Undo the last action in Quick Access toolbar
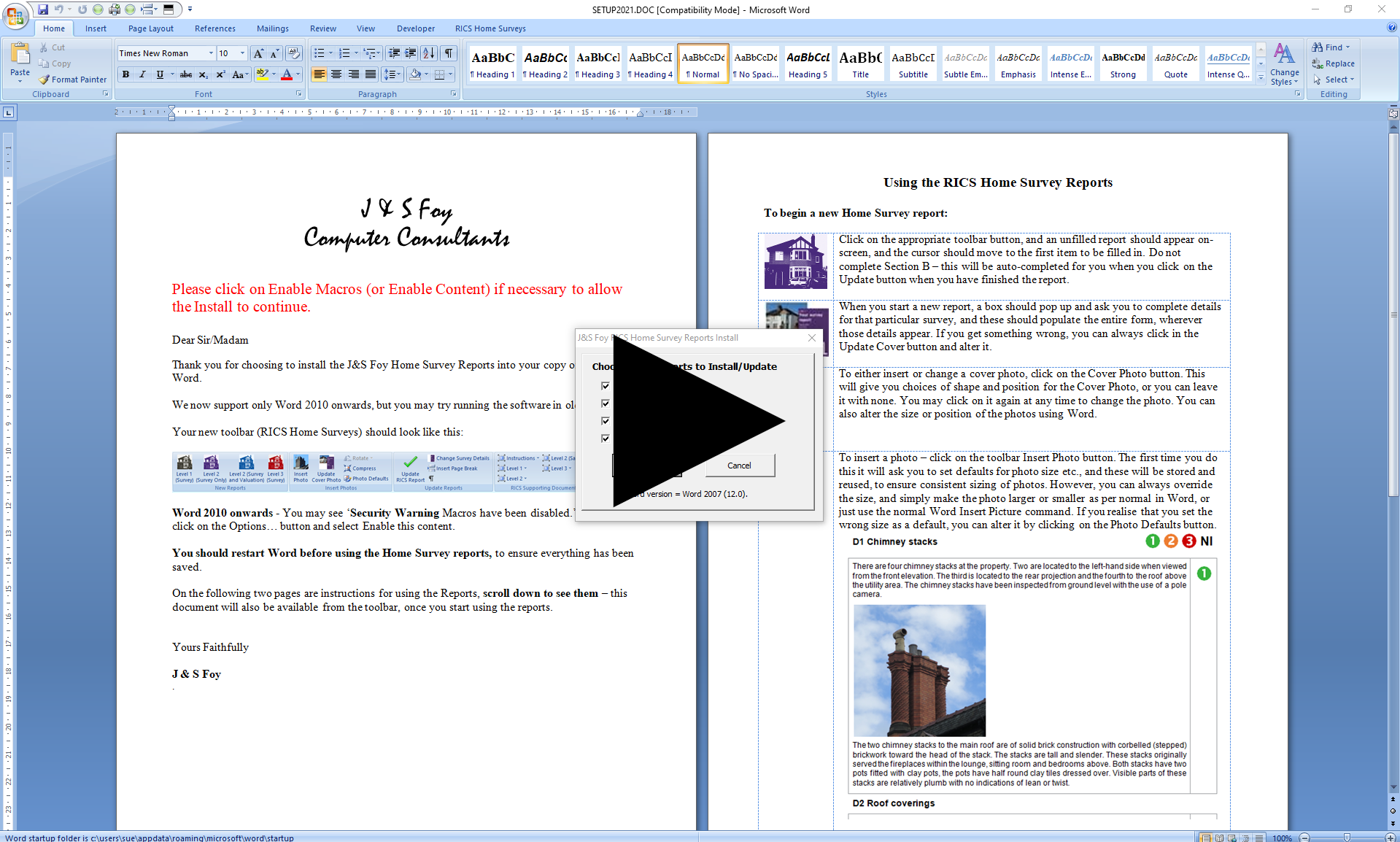Screen dimensions: 1400x842 [59, 9]
